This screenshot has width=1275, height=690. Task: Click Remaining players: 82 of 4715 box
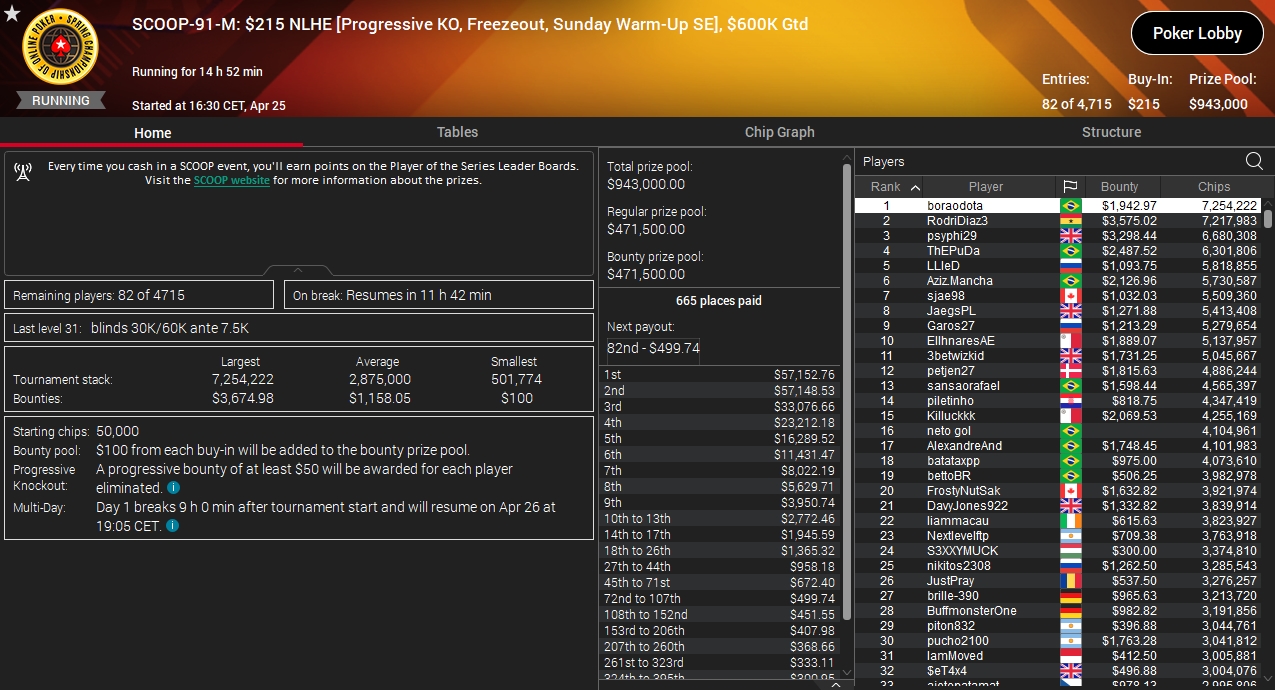point(139,295)
